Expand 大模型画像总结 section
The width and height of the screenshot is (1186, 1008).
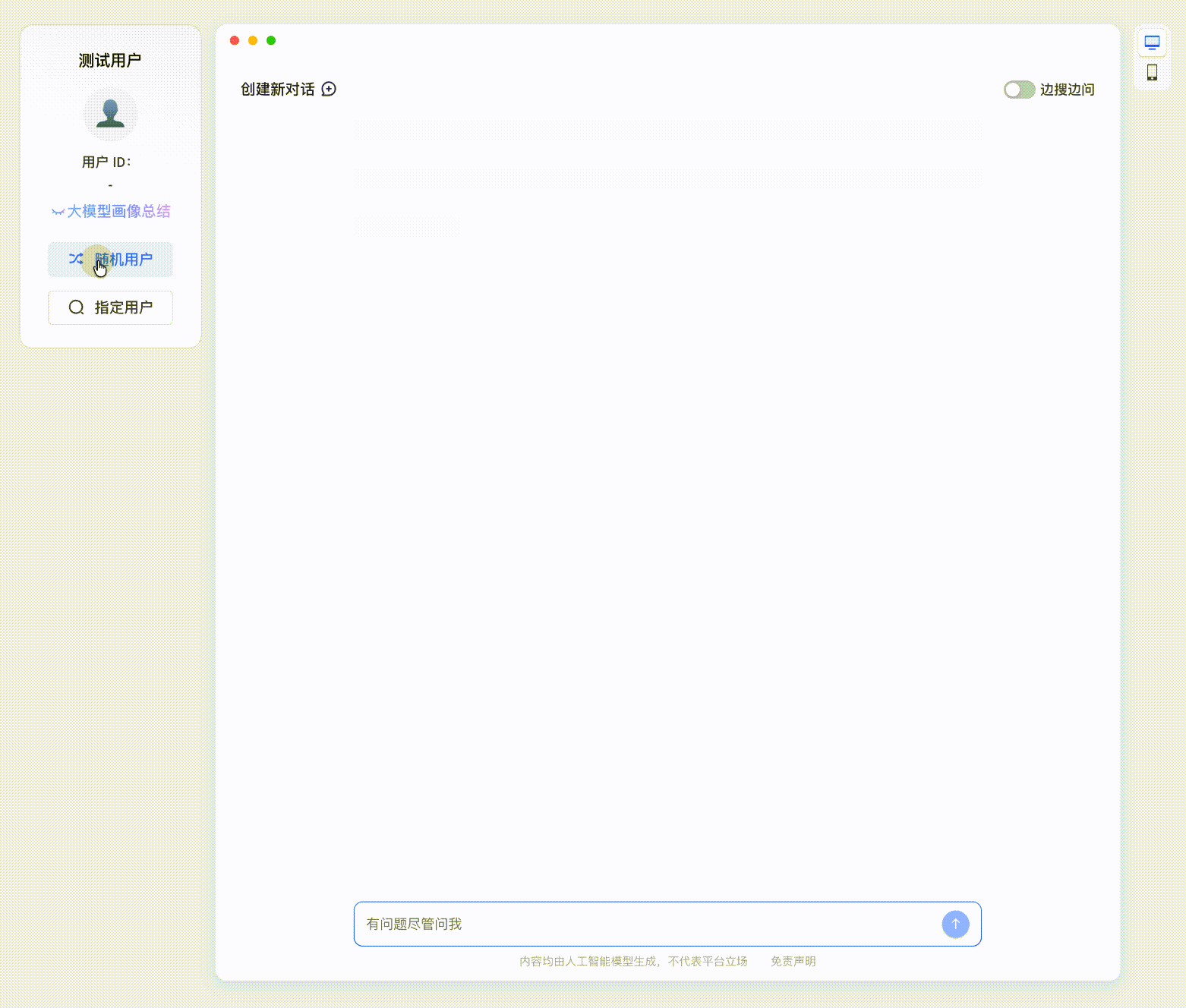click(111, 211)
